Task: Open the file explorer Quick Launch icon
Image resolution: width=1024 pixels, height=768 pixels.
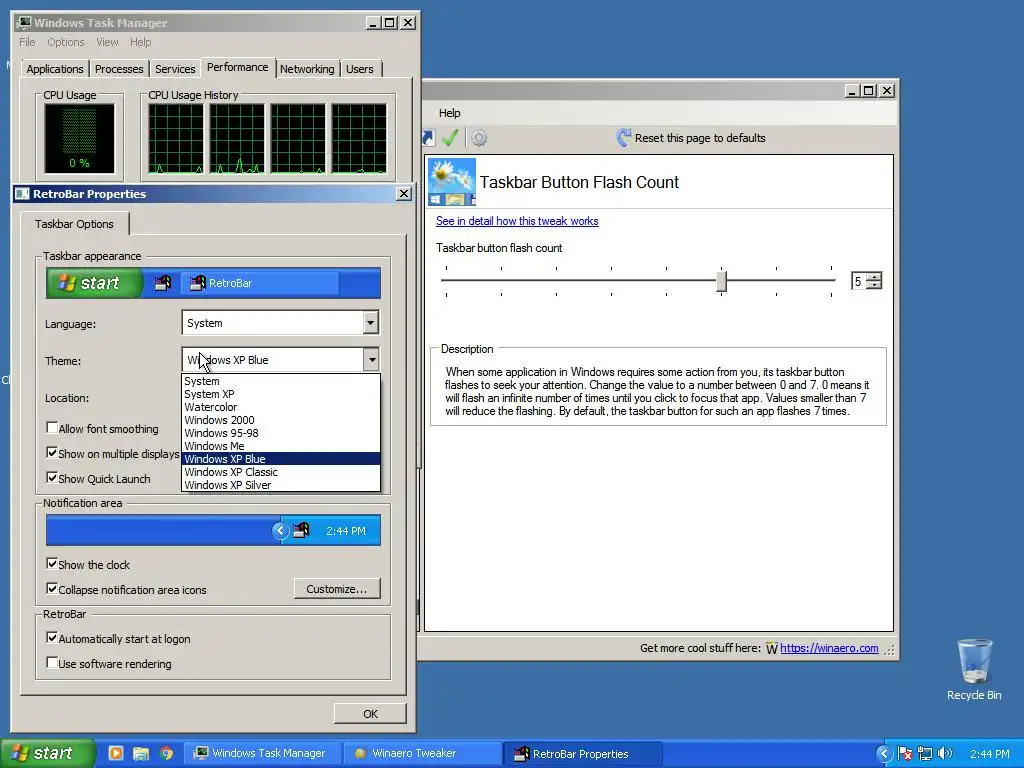Action: tap(140, 753)
